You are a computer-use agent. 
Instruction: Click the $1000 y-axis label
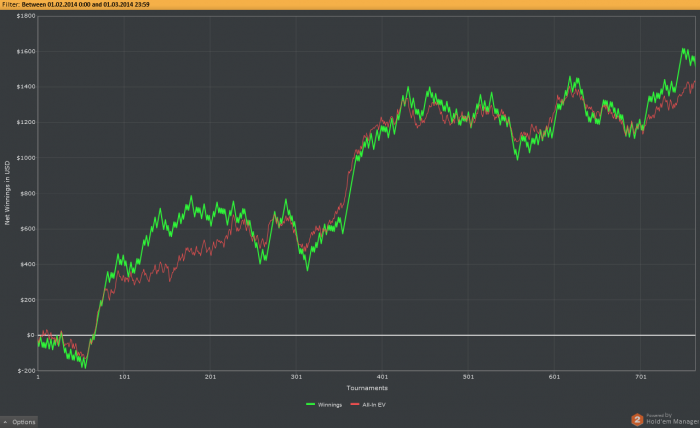click(x=25, y=158)
